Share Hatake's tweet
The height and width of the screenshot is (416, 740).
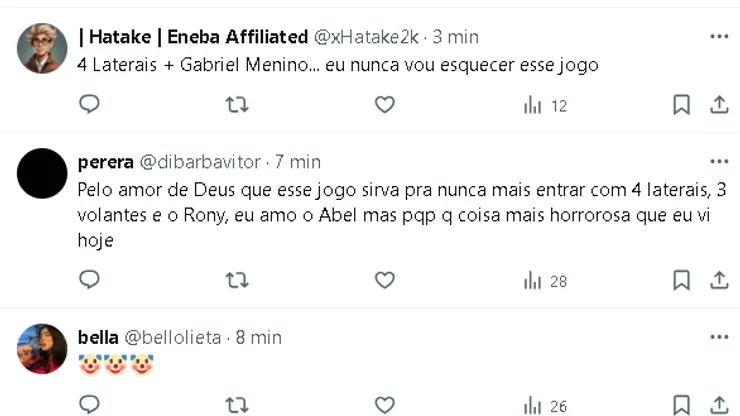click(718, 105)
